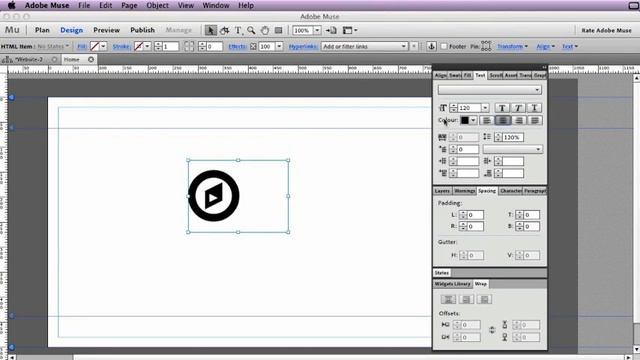Open the text colour dropdown arrow

(x=473, y=120)
